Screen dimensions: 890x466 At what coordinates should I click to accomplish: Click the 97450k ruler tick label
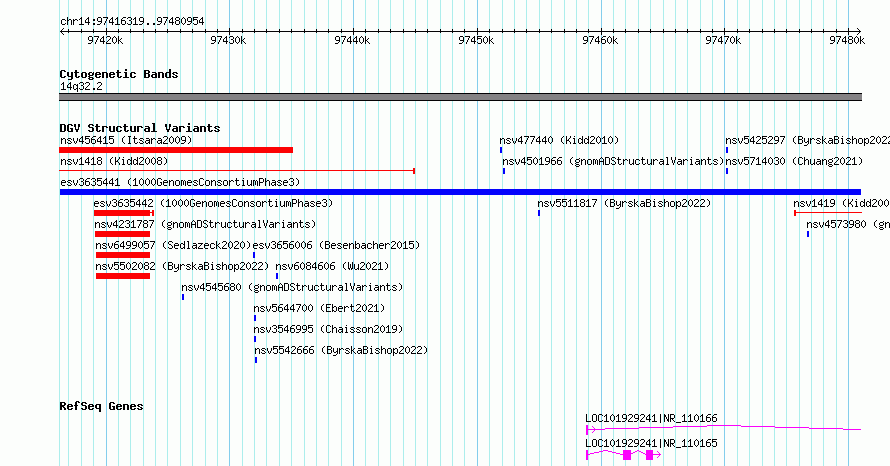(x=476, y=40)
